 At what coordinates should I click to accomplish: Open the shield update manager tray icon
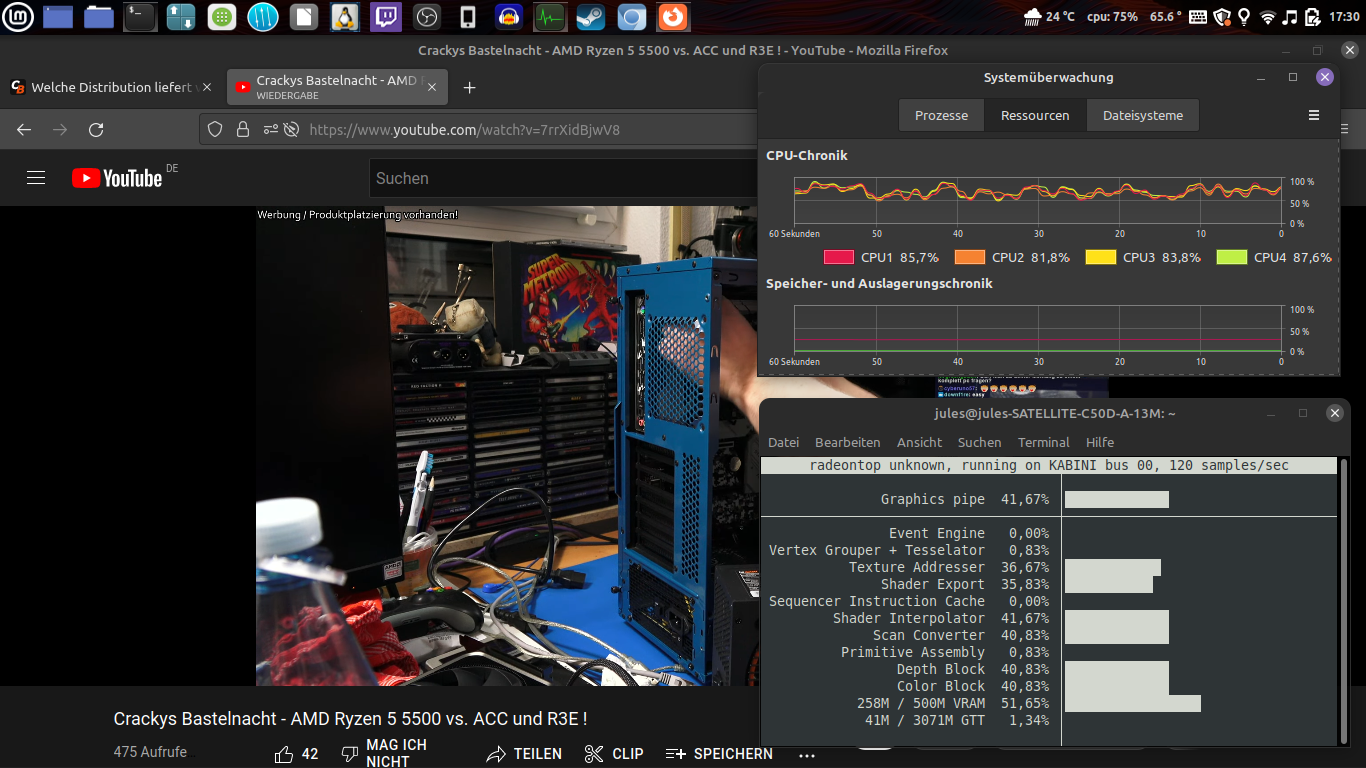click(1222, 16)
